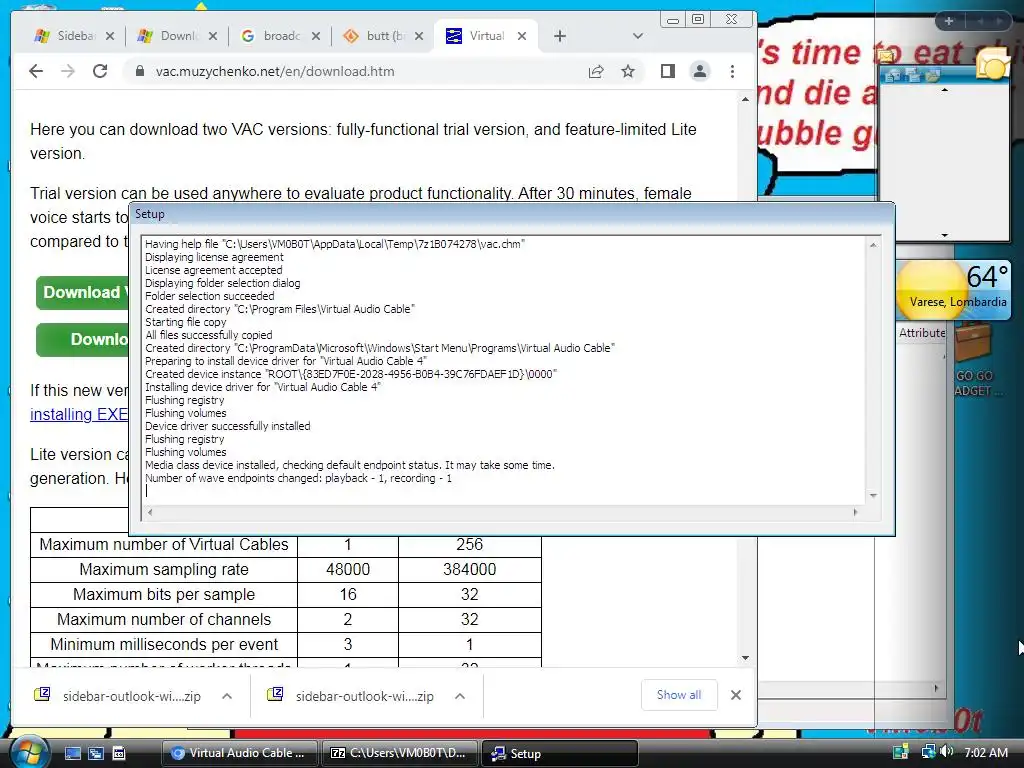Open second sidebar-outlook zip download
Screen dimensions: 1024x768
pos(352,696)
